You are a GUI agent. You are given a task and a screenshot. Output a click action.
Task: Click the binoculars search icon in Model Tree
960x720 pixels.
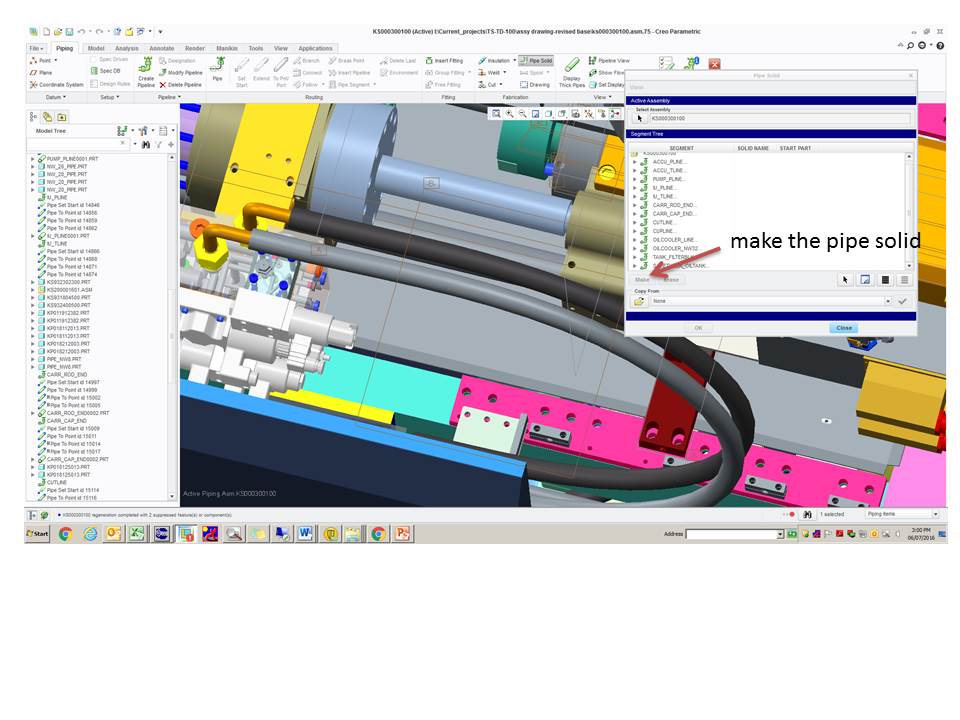tap(146, 144)
